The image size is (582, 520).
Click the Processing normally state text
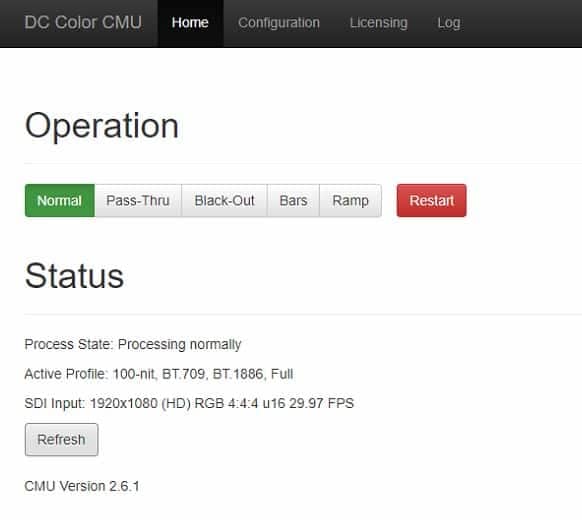click(180, 344)
